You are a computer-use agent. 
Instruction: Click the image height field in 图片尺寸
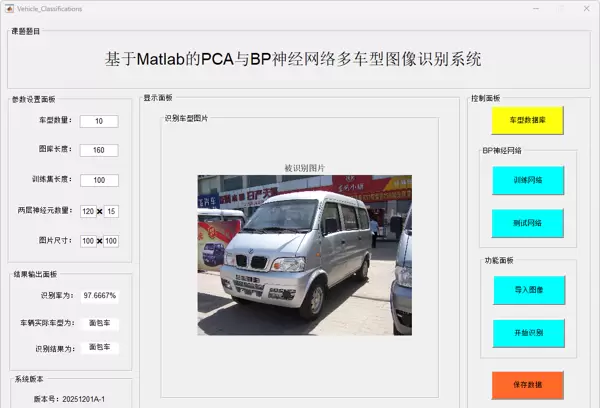(x=111, y=241)
